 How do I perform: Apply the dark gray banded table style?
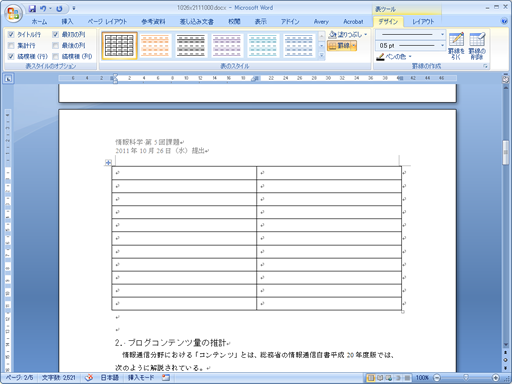coord(191,46)
